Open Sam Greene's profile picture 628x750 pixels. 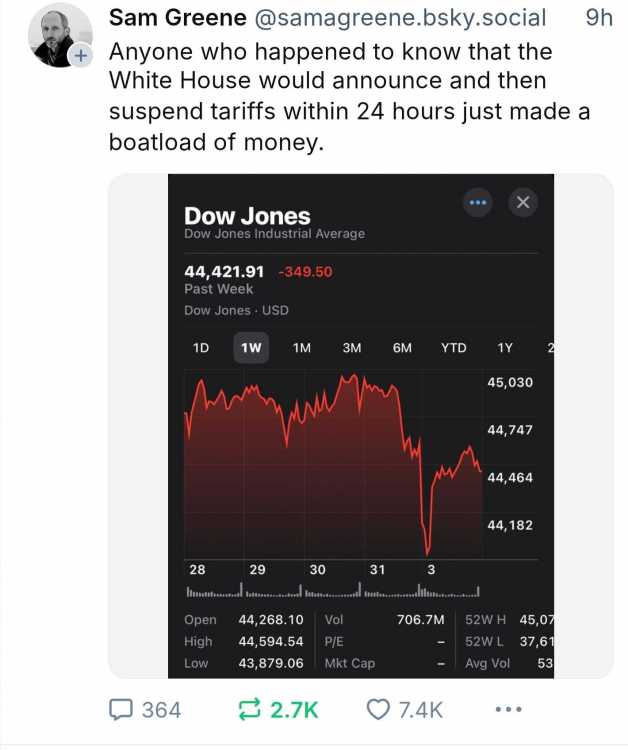coord(58,36)
